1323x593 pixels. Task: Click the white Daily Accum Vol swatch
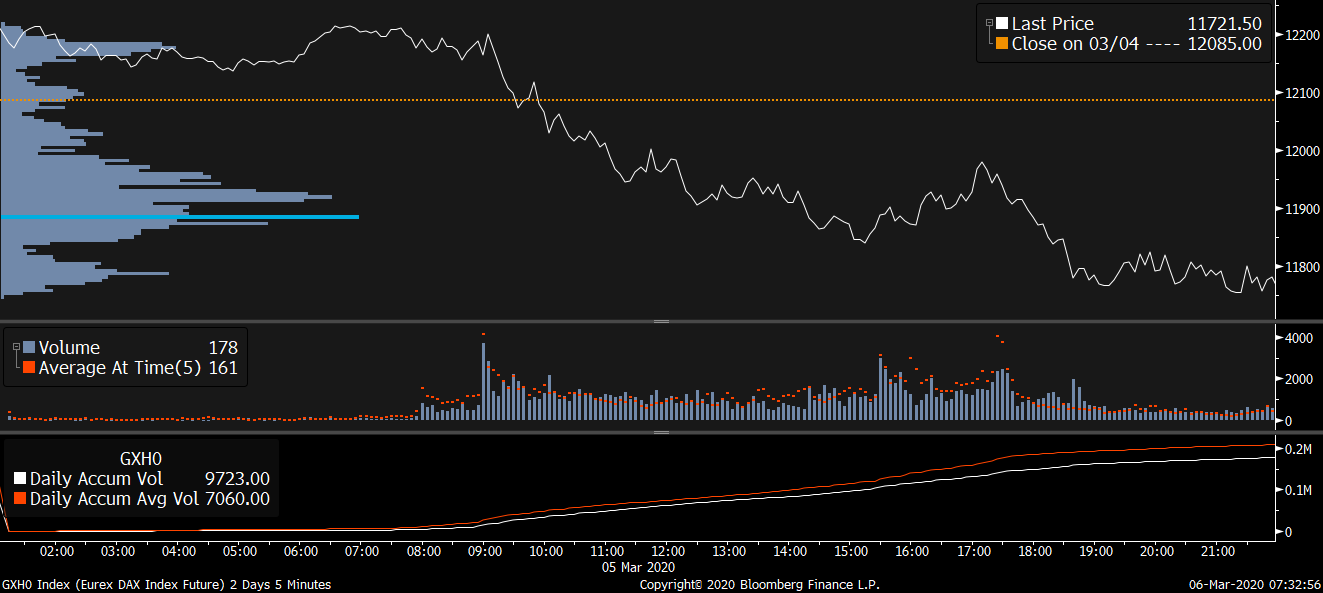21,479
